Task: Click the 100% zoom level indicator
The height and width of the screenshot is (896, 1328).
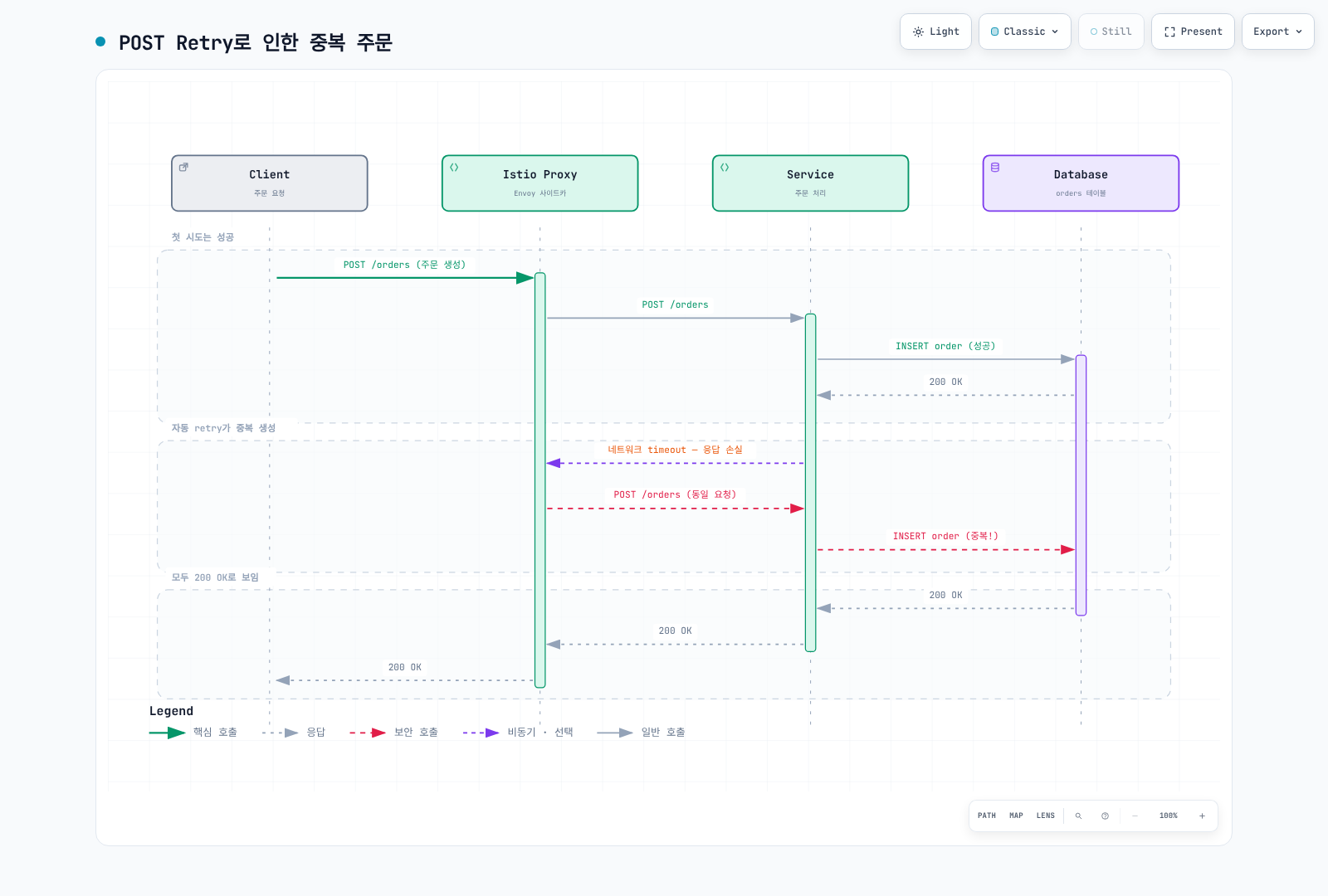Action: point(1169,816)
